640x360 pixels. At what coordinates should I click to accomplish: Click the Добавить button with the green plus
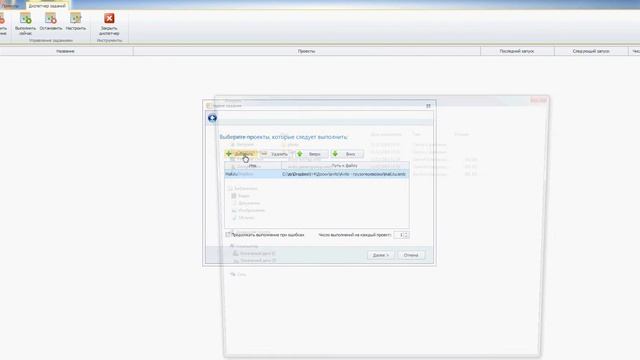[x=241, y=154]
